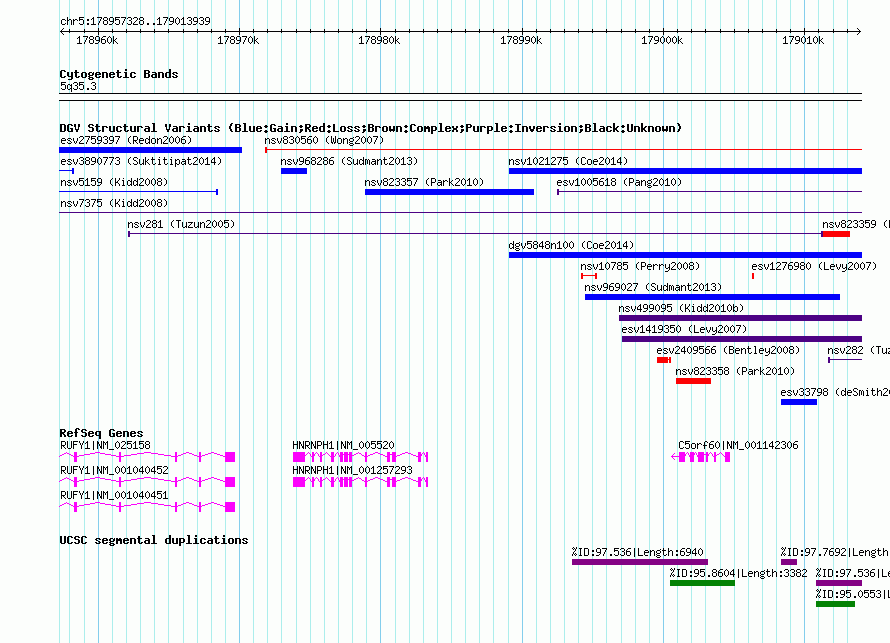Click the Cytogenetic Bands track title
Viewport: 890px width, 643px height.
pyautogui.click(x=119, y=74)
